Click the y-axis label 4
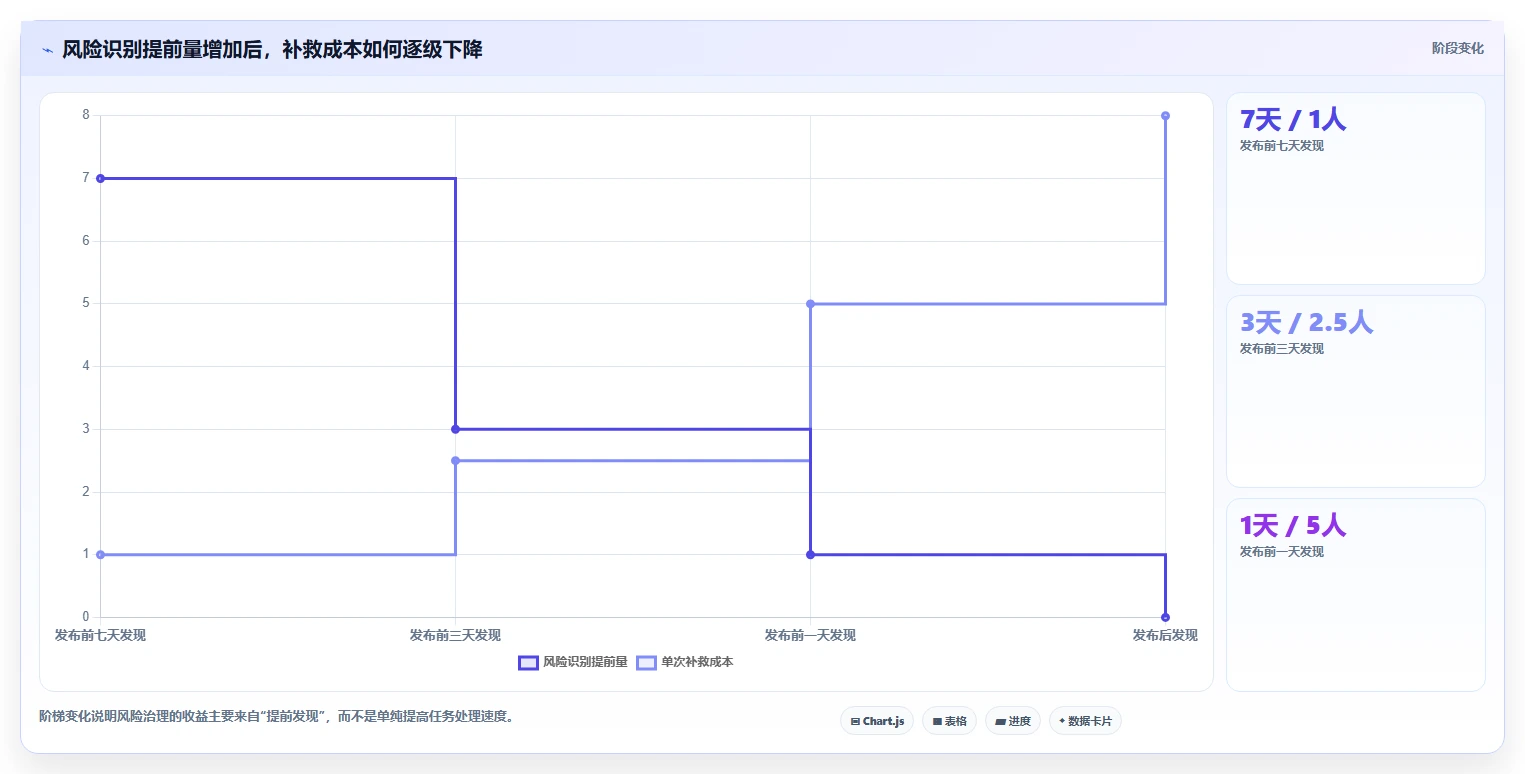1525x774 pixels. pos(86,366)
